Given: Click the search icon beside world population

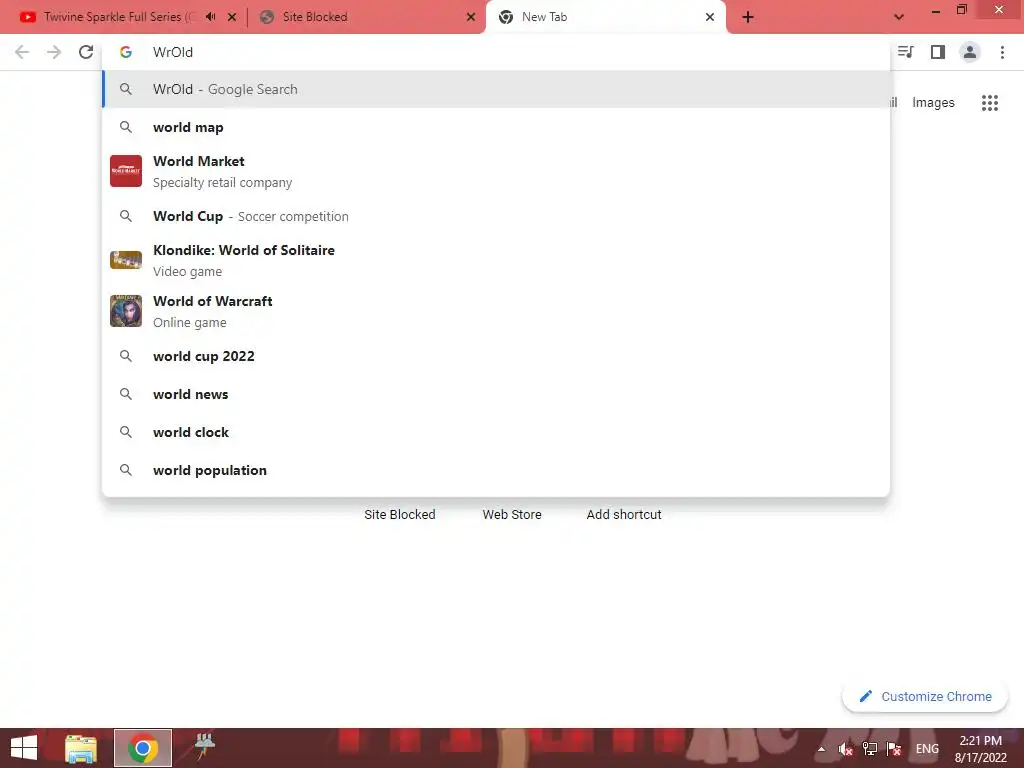Looking at the screenshot, I should 126,470.
